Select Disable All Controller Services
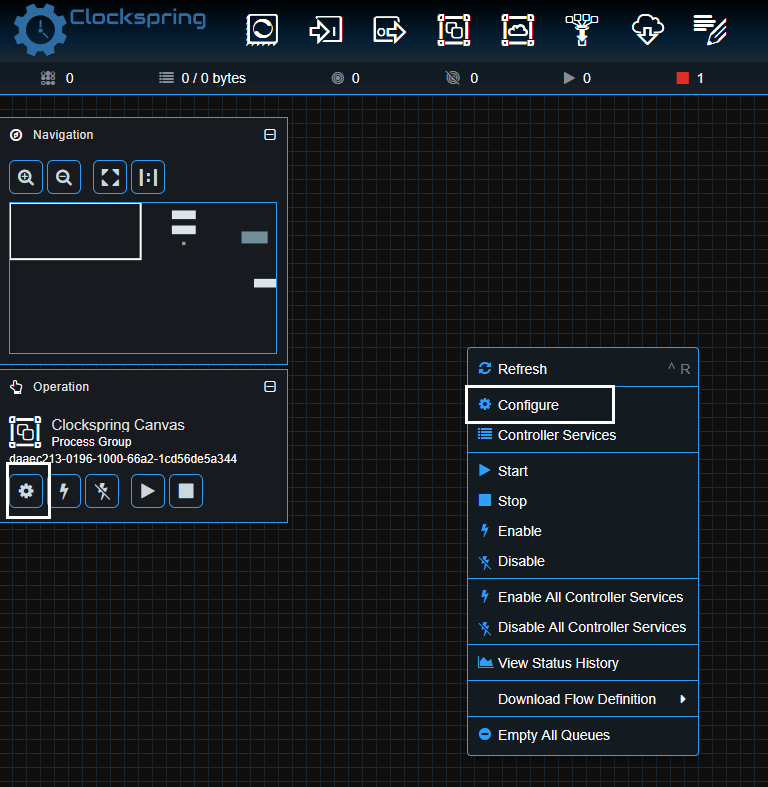768x787 pixels. point(583,627)
